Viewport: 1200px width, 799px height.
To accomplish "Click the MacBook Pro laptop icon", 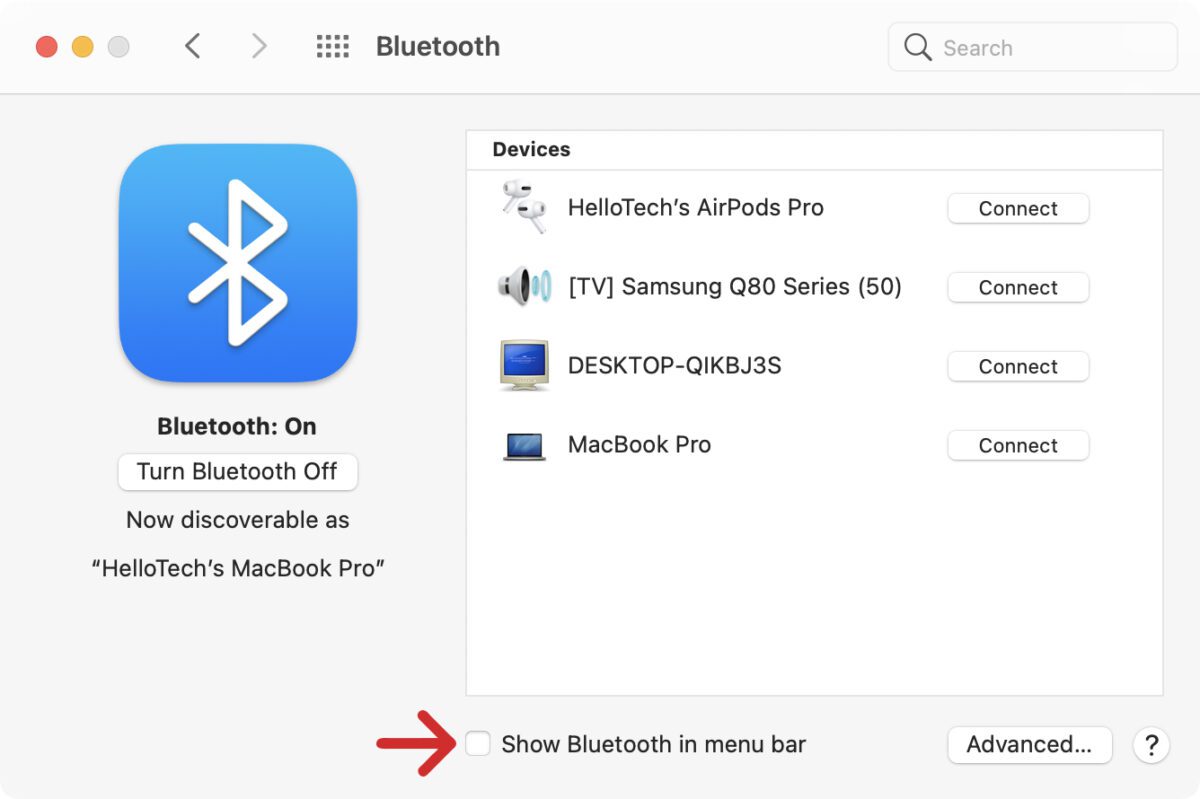I will (524, 445).
